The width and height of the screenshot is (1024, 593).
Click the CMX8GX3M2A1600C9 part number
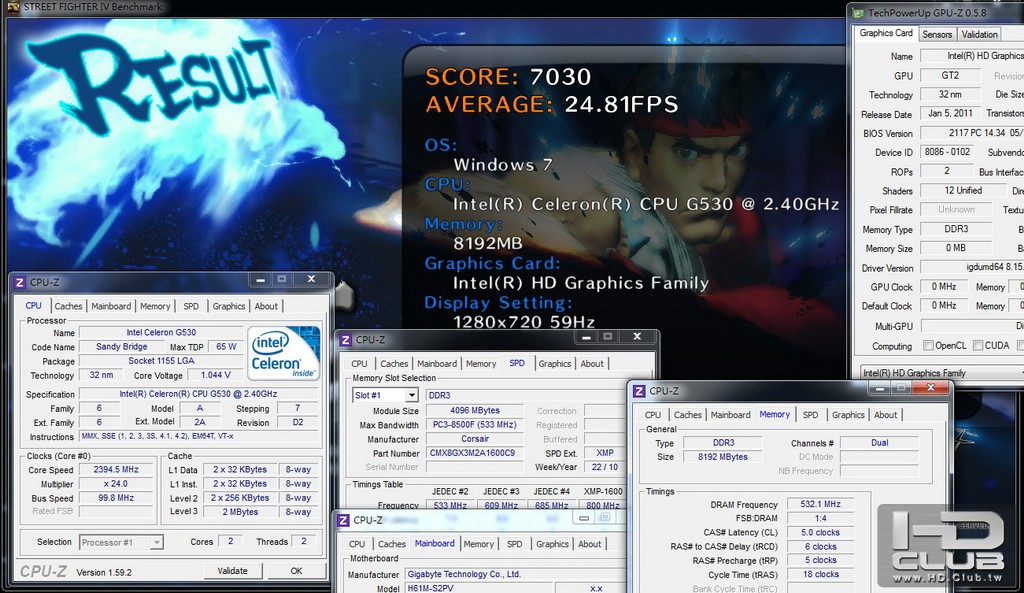[475, 453]
